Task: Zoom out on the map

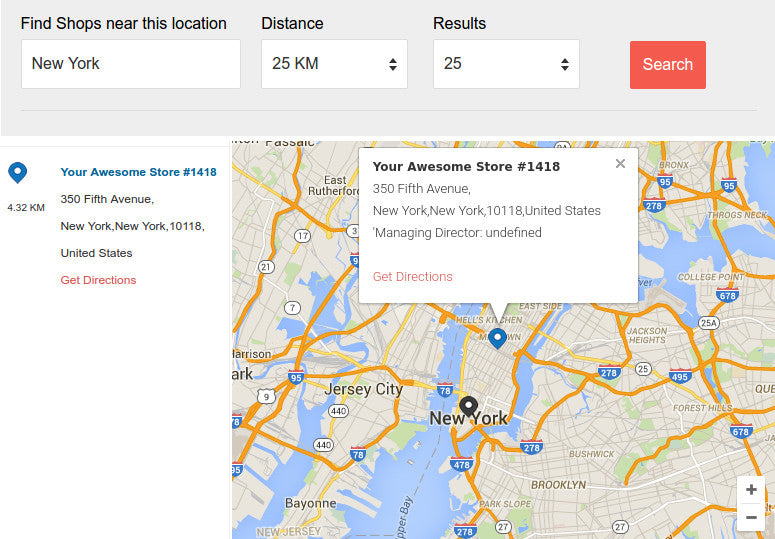Action: click(x=751, y=517)
